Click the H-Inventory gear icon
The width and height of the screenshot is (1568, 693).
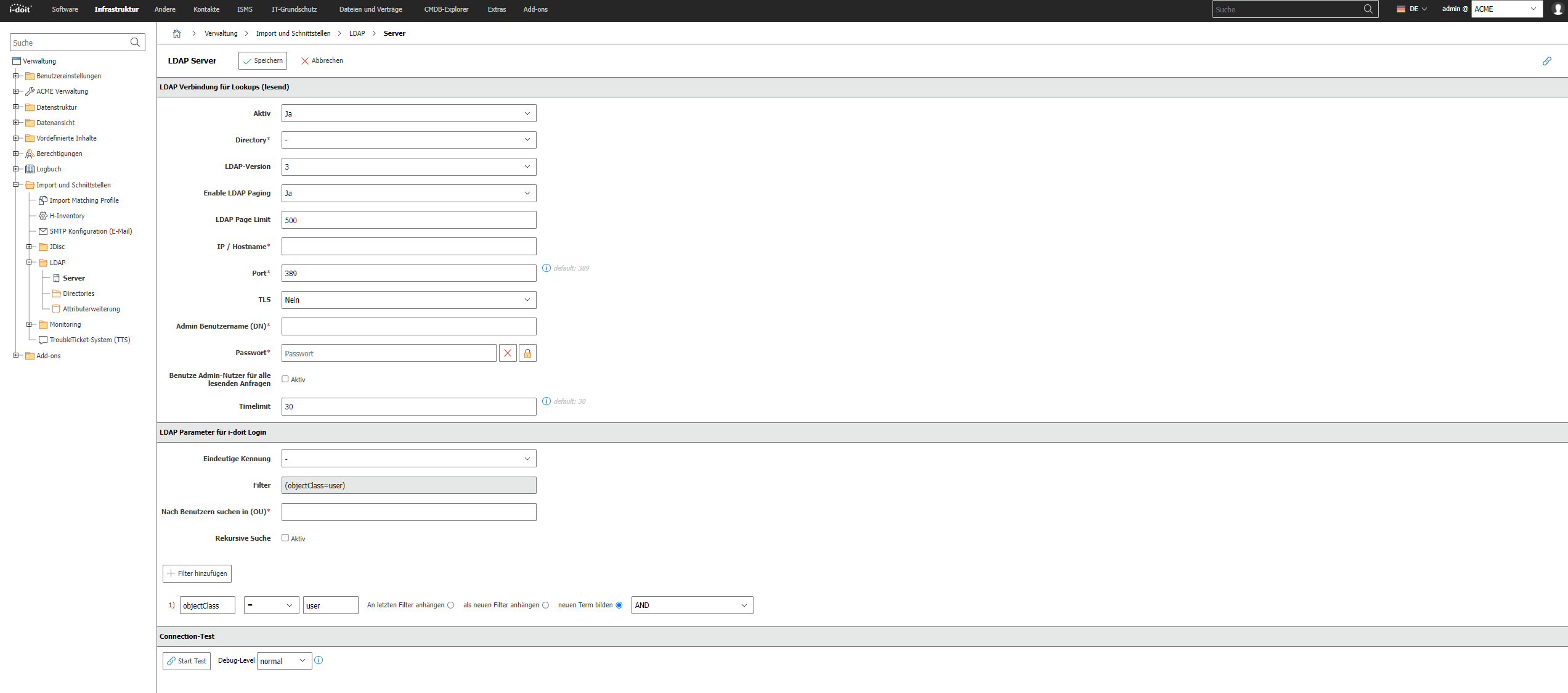pos(43,216)
